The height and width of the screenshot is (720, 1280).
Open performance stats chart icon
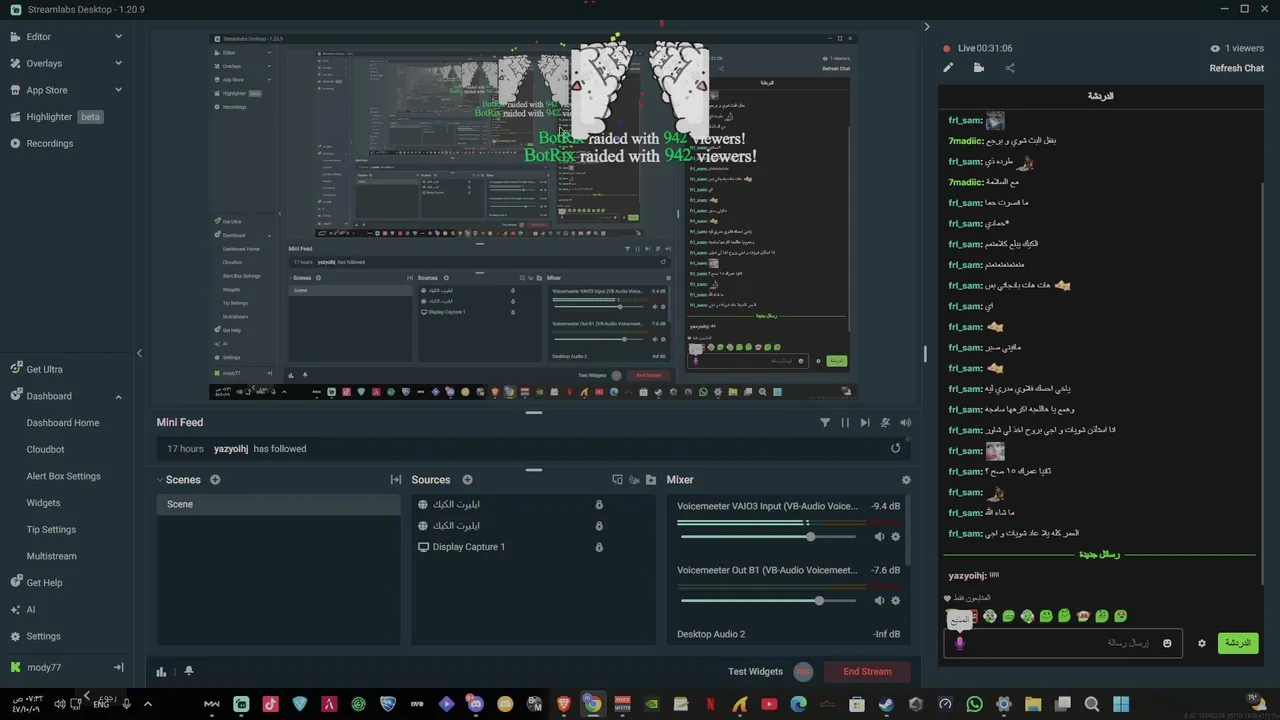[161, 671]
